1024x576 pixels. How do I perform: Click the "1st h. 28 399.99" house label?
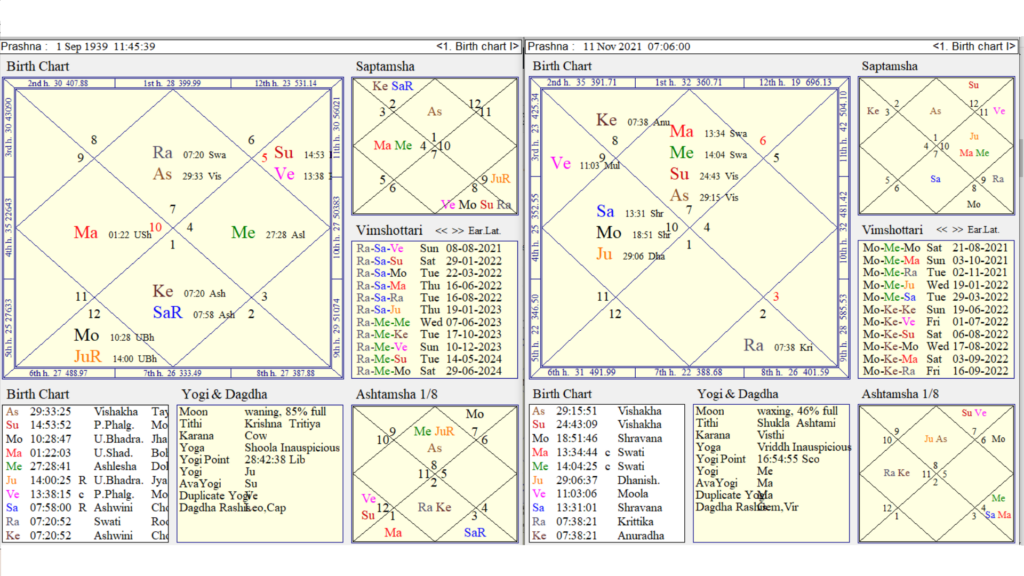pos(172,83)
